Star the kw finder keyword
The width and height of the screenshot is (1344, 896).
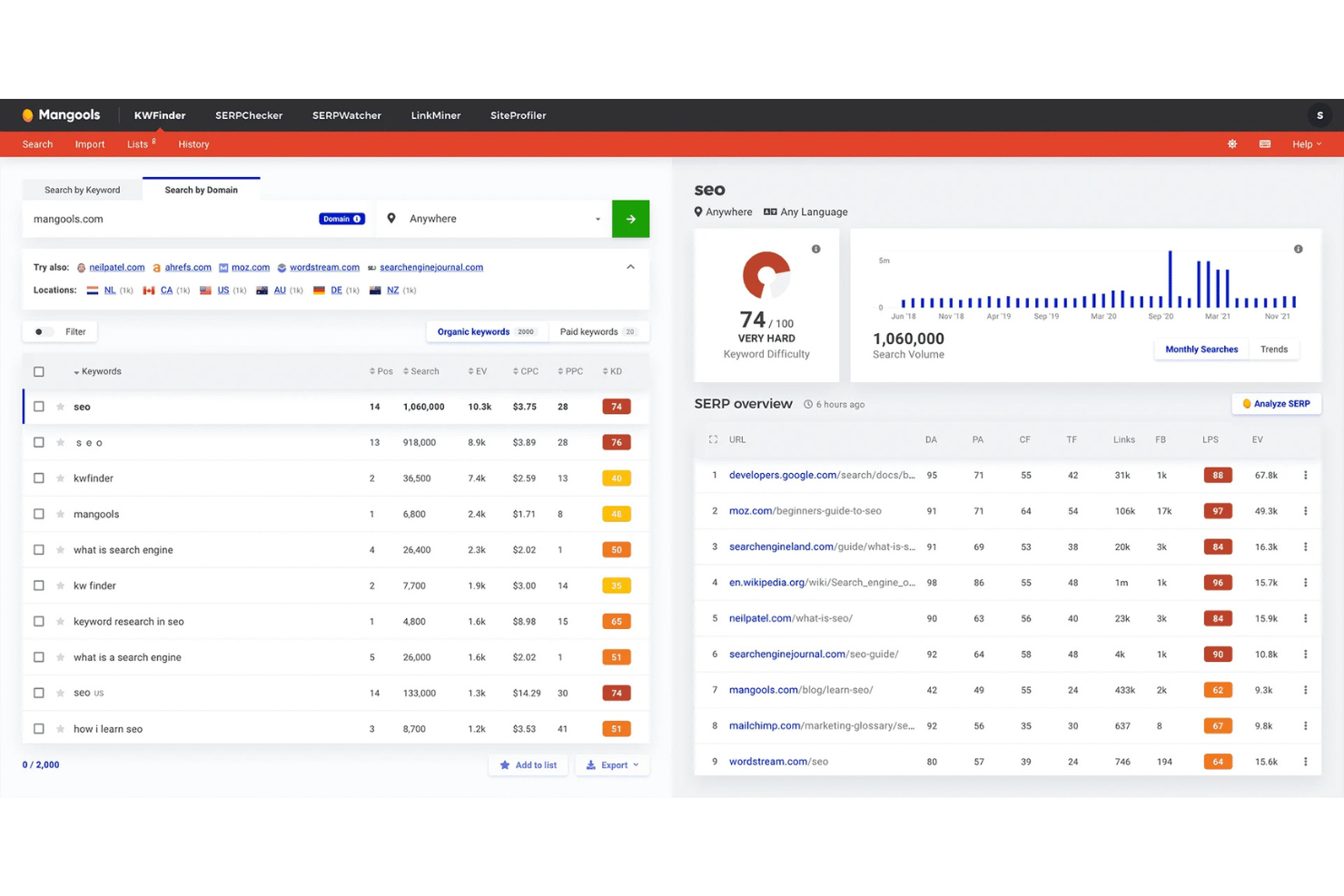coord(61,586)
